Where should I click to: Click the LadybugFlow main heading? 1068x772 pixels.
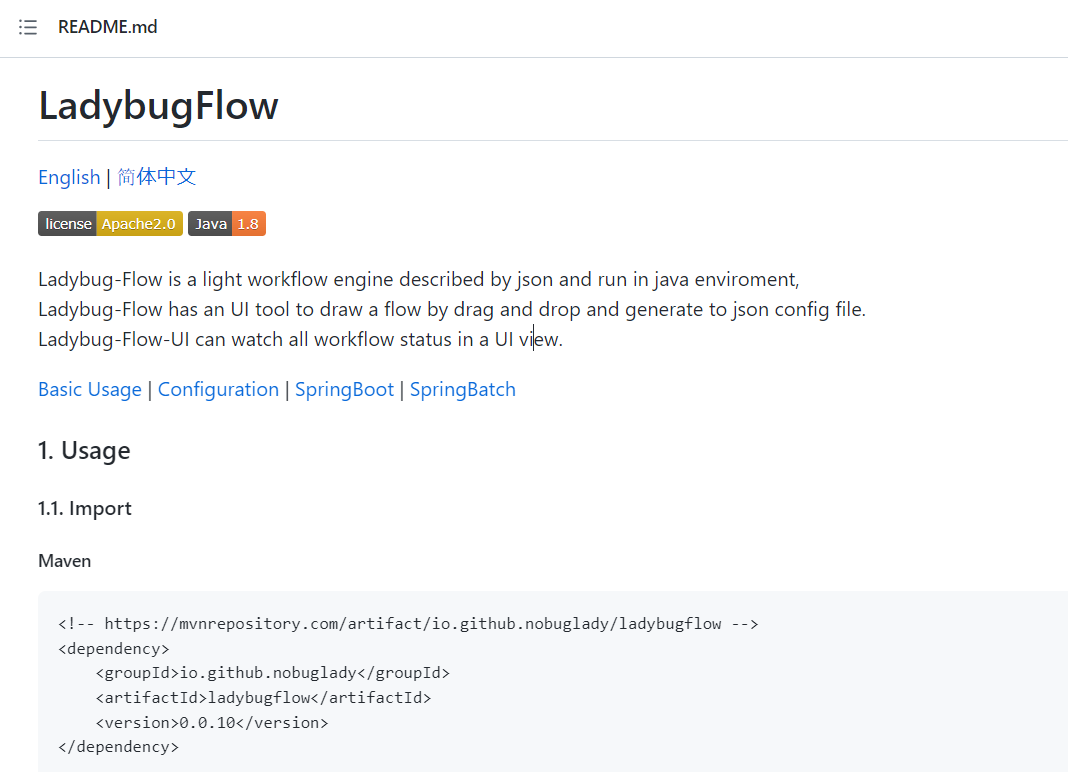tap(158, 106)
